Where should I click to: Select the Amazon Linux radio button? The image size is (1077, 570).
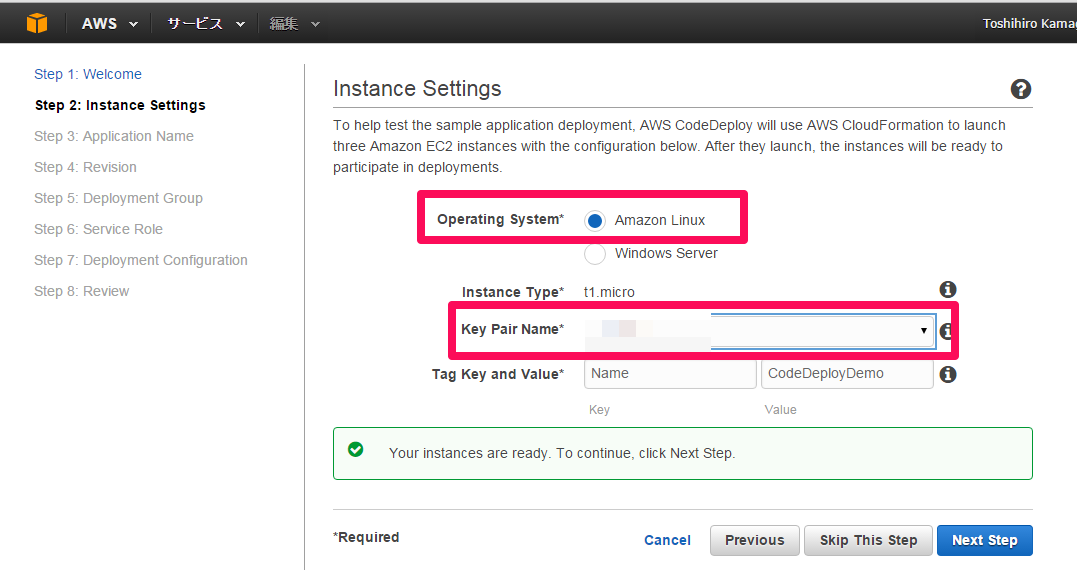pyautogui.click(x=595, y=220)
